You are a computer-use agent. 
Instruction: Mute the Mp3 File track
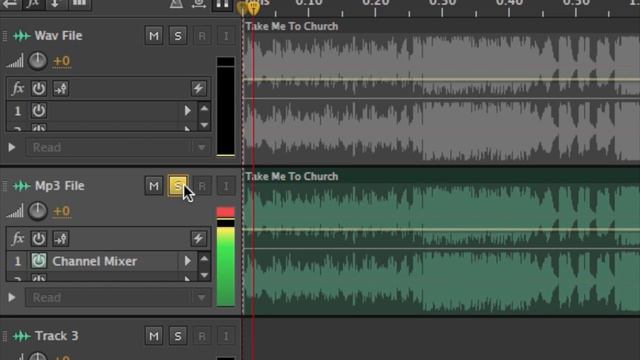[x=154, y=186]
